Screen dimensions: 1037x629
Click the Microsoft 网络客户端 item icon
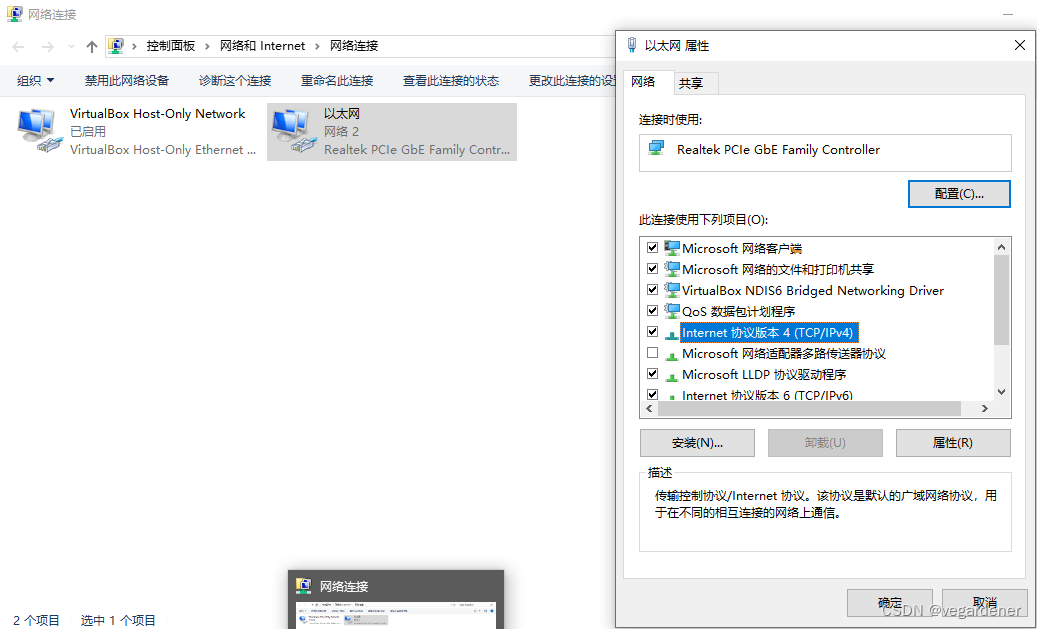point(672,248)
